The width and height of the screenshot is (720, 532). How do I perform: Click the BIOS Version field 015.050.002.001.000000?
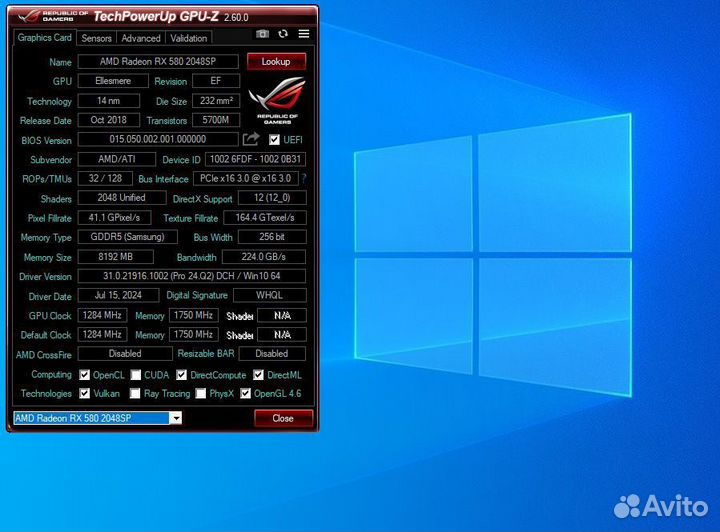(x=158, y=139)
